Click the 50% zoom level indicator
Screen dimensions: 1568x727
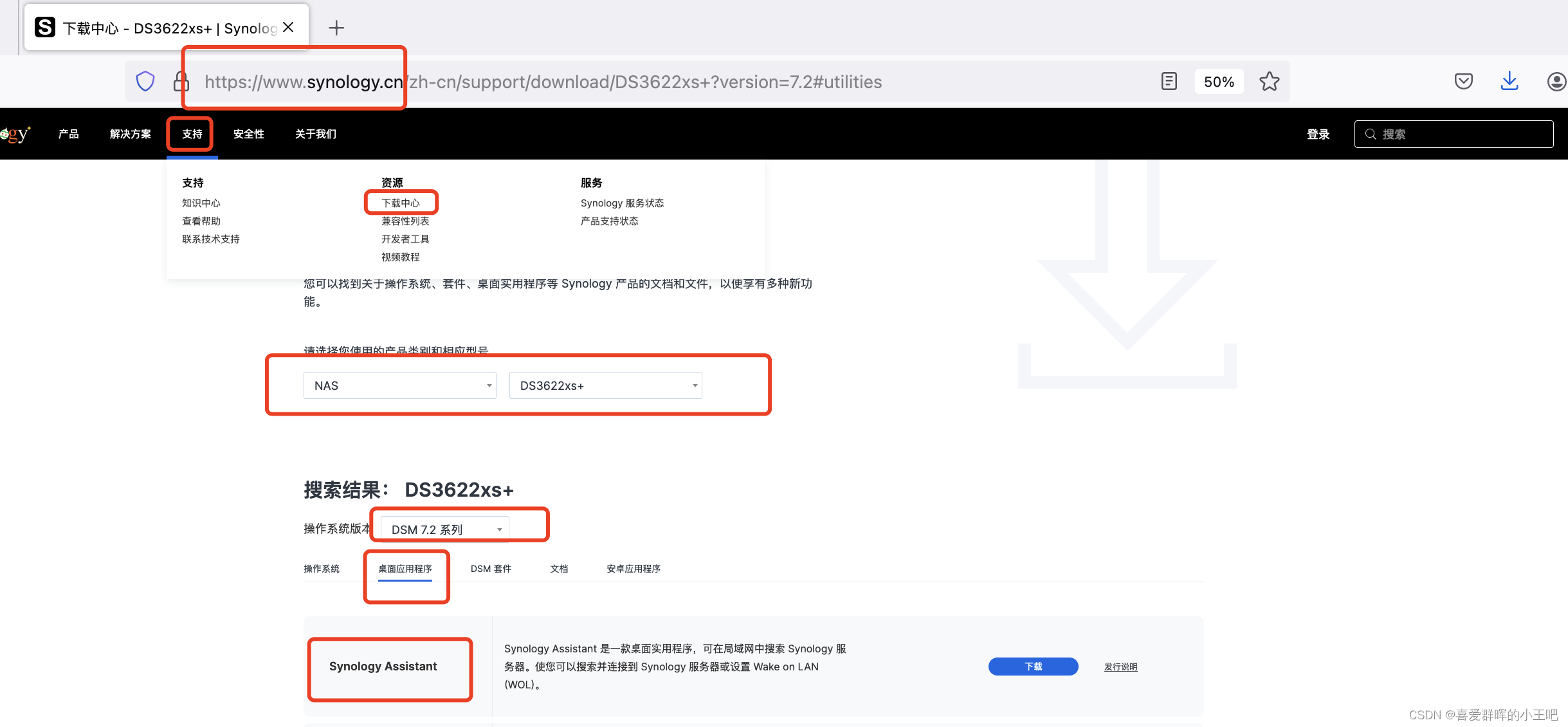[1218, 82]
